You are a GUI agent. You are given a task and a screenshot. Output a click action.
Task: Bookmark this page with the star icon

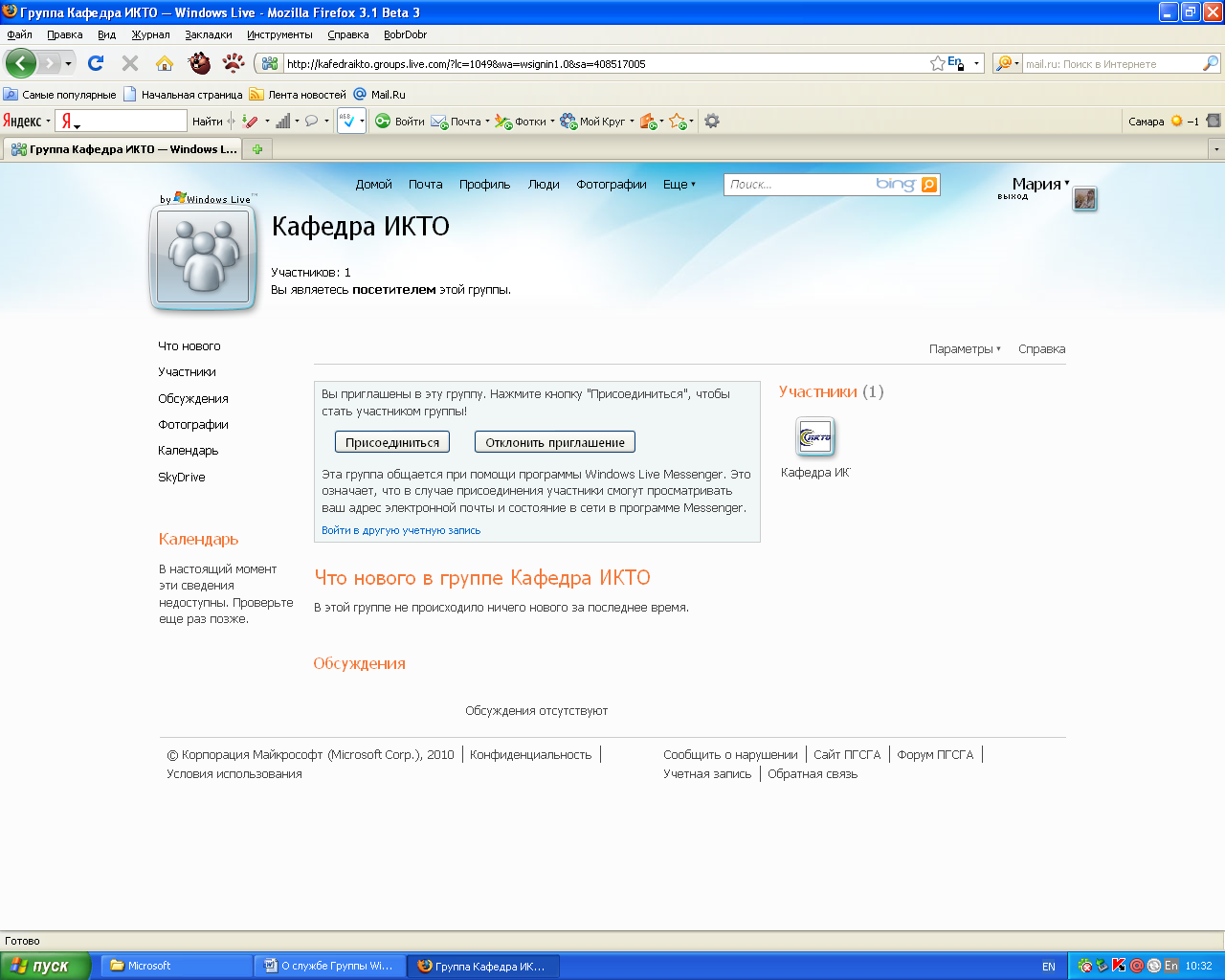click(938, 63)
